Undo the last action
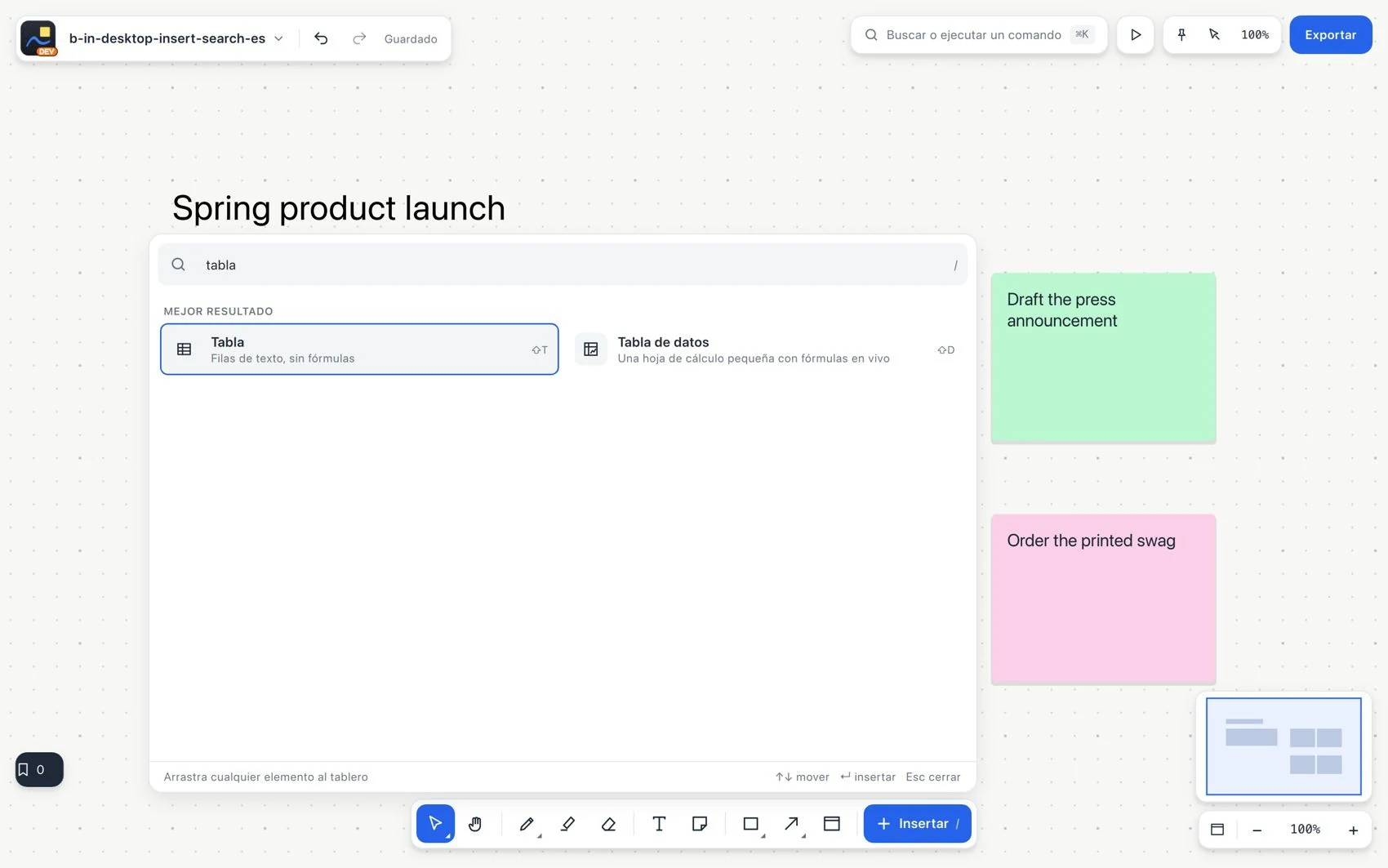 tap(321, 38)
